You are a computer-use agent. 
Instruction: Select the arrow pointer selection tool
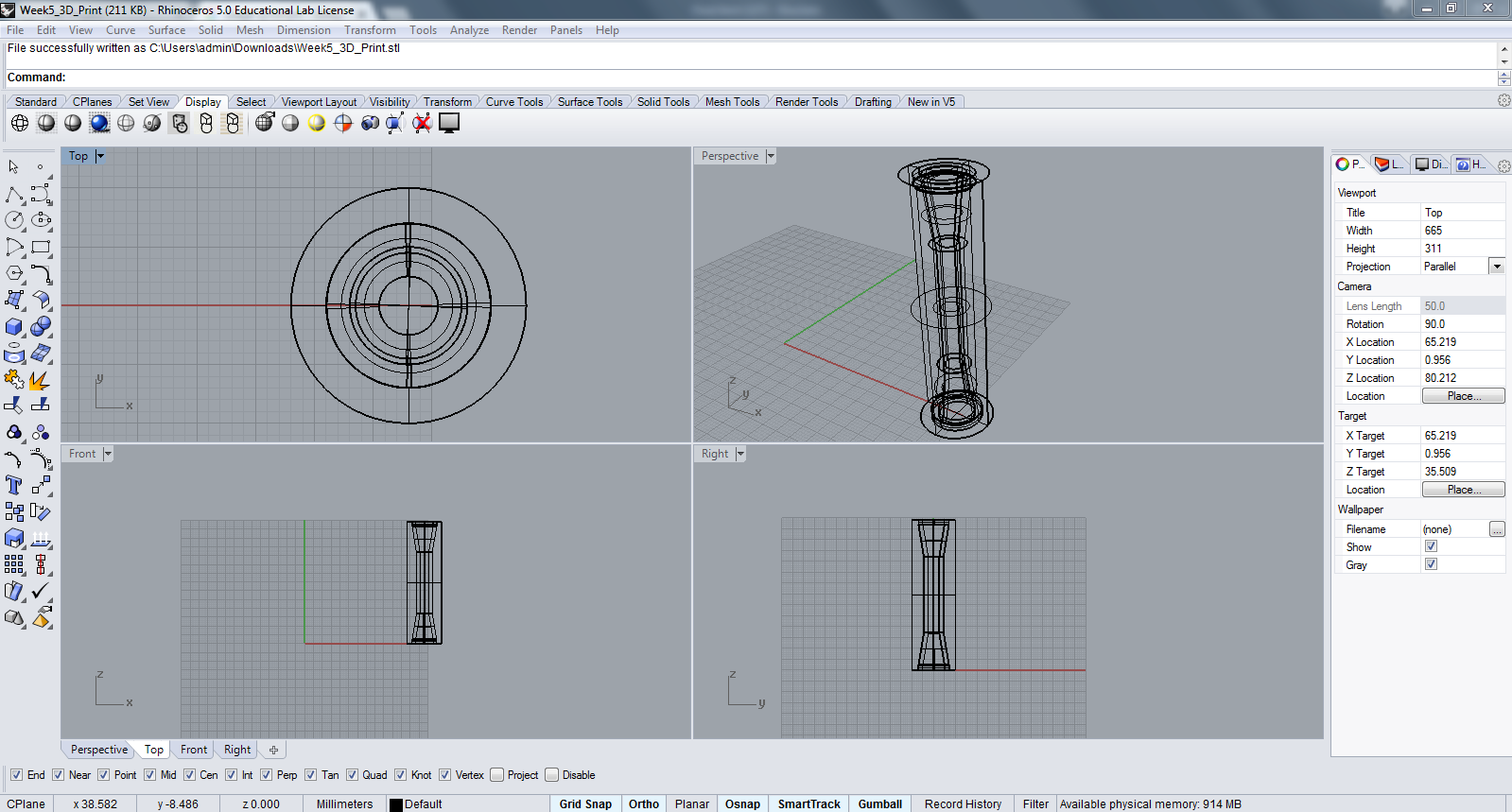pyautogui.click(x=14, y=167)
